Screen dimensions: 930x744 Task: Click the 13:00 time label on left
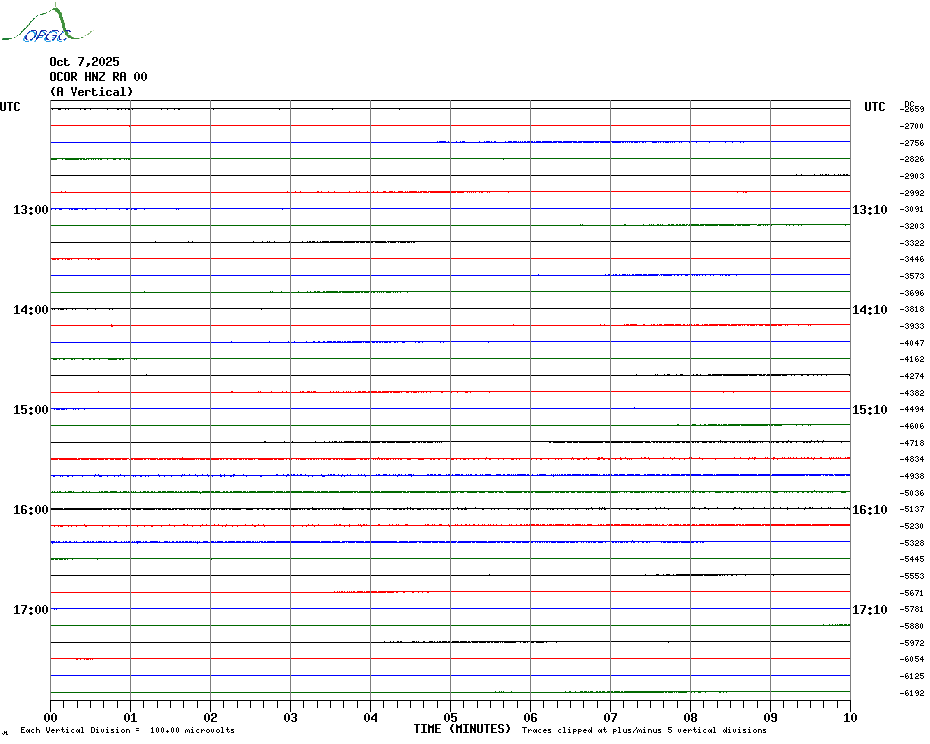[x=30, y=210]
